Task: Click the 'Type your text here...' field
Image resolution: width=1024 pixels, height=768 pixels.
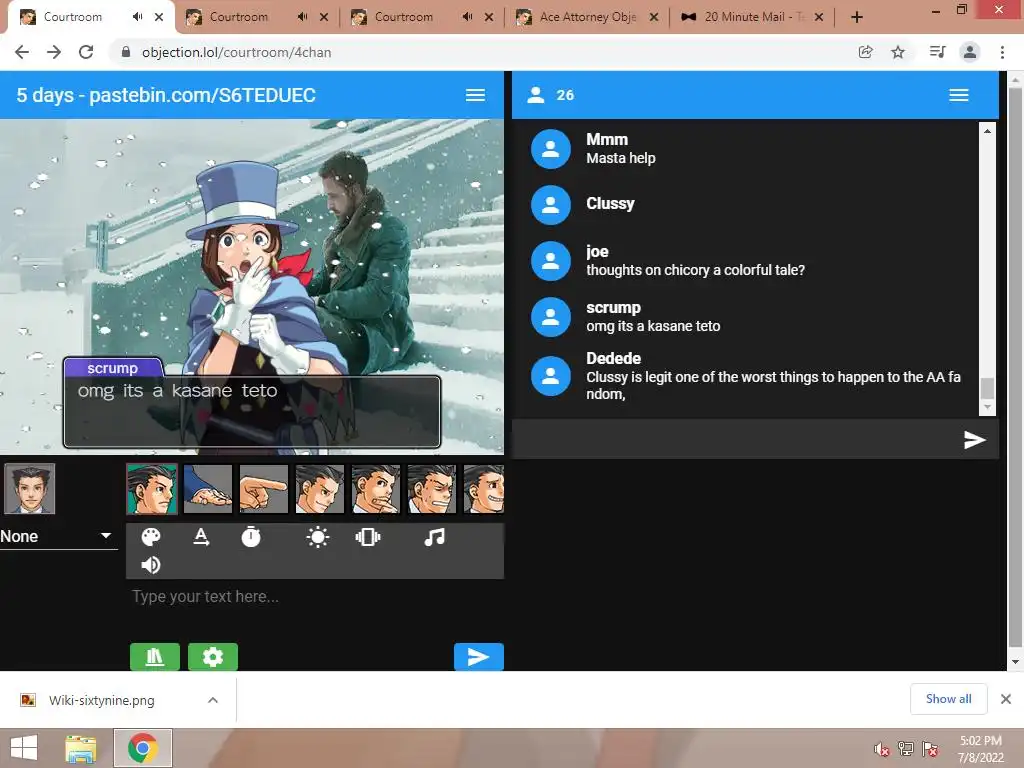Action: [x=315, y=596]
